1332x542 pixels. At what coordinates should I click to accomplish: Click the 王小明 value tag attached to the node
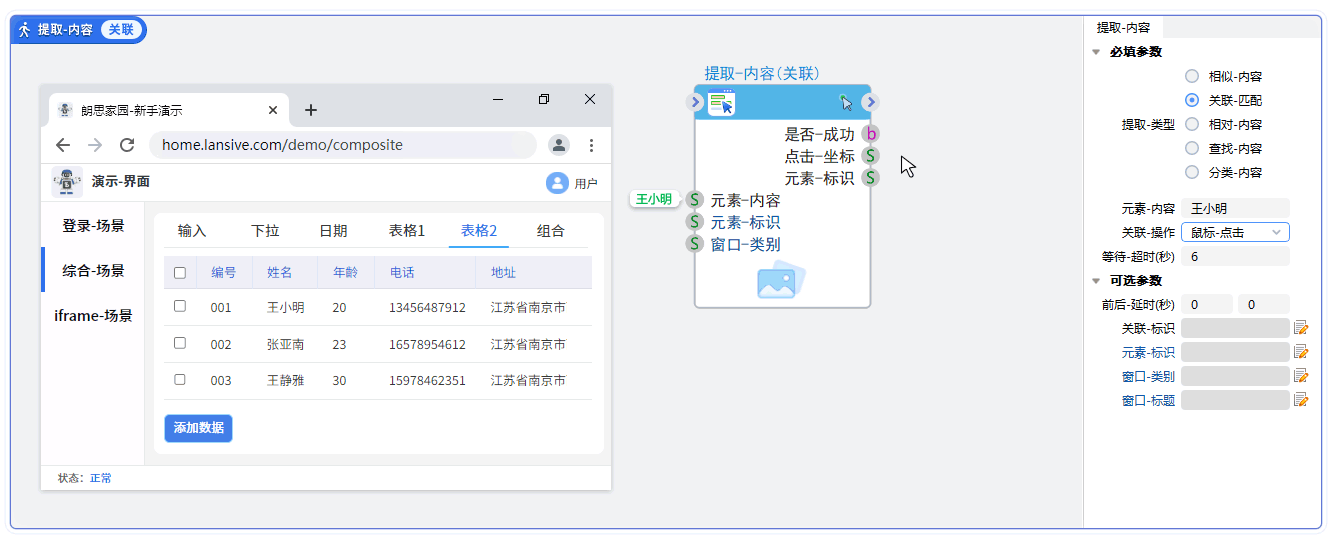[654, 199]
